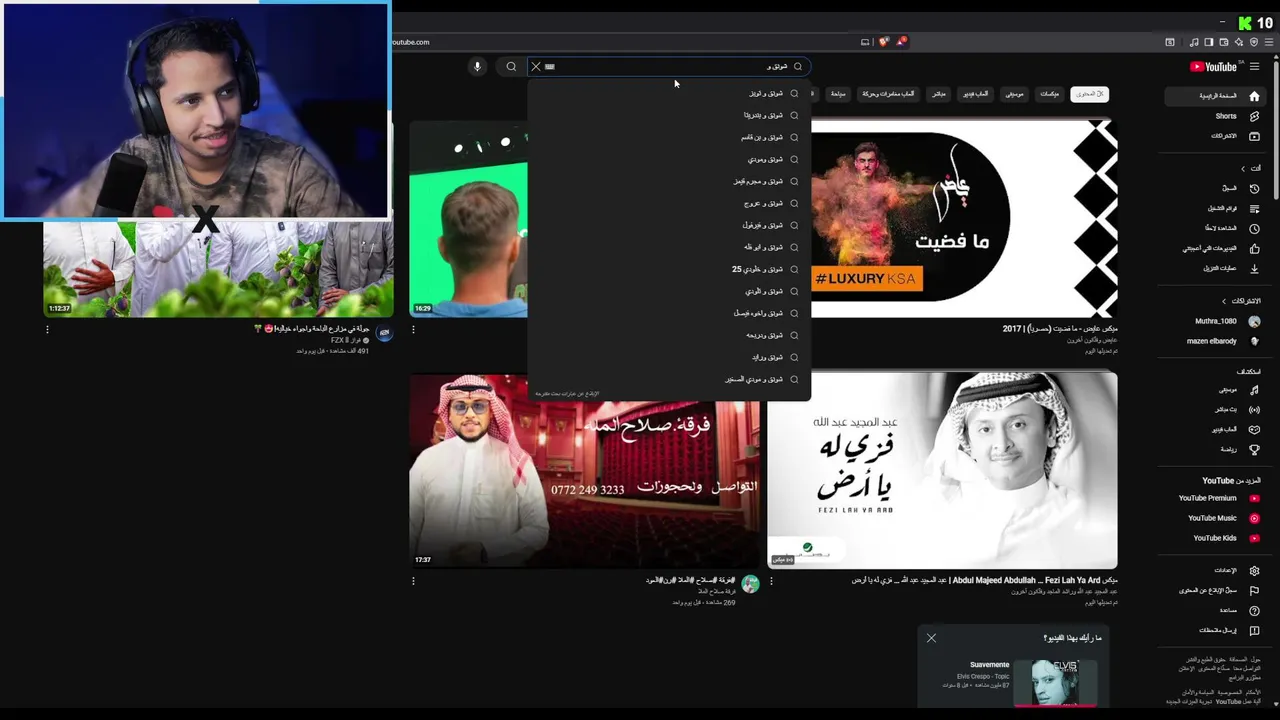1280x720 pixels.
Task: Open more options for the farm video
Action: tap(47, 329)
